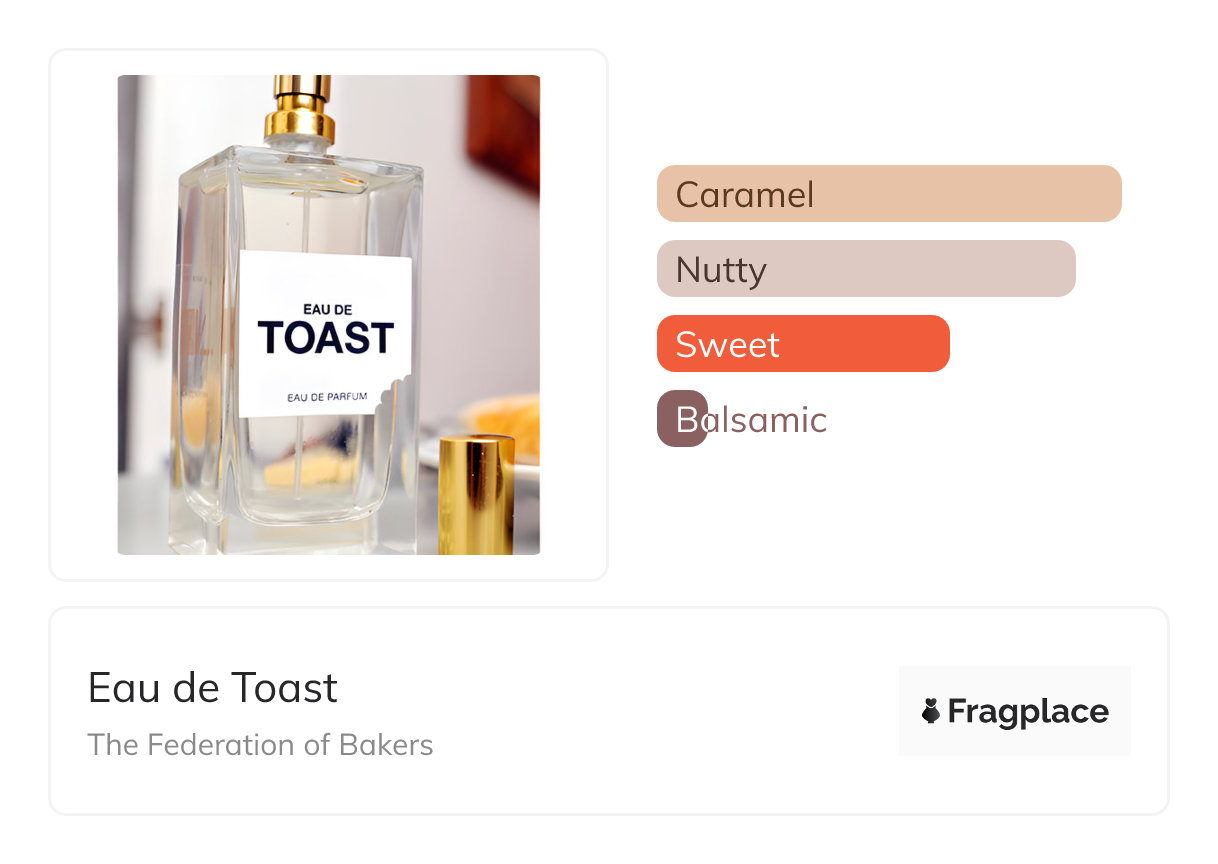Click the word Nutty in the second bar
The width and height of the screenshot is (1218, 864).
[721, 269]
